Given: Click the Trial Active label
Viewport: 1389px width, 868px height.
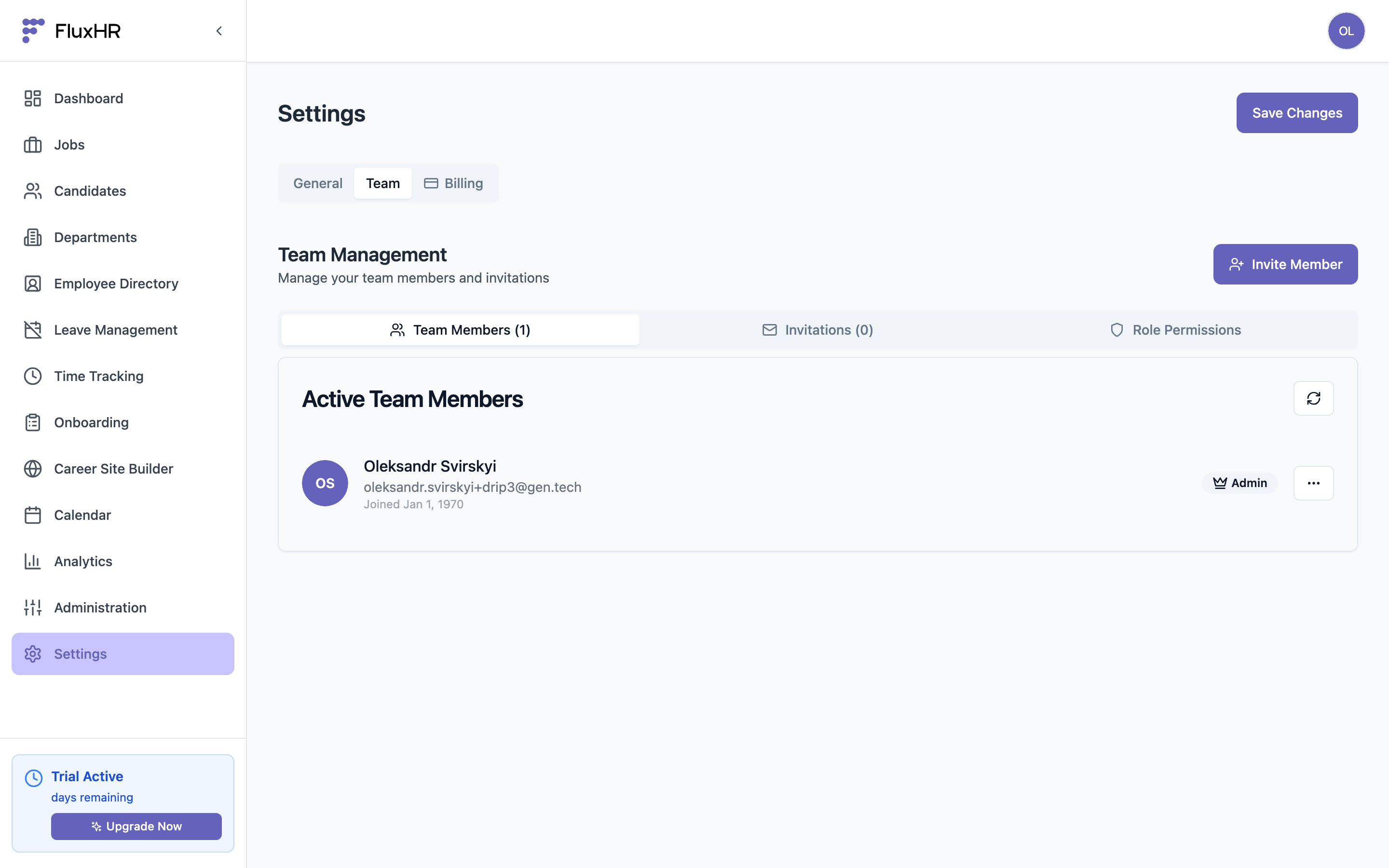Looking at the screenshot, I should (87, 776).
